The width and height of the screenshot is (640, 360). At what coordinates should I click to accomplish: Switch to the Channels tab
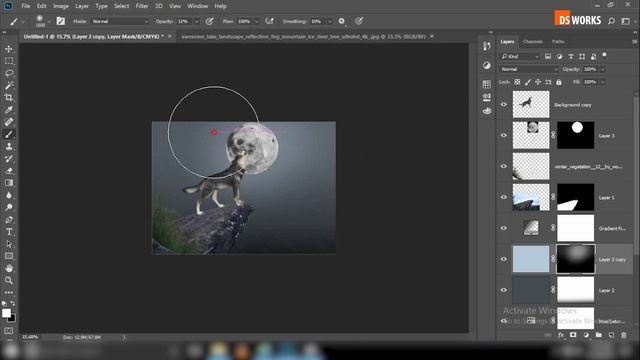[x=533, y=42]
